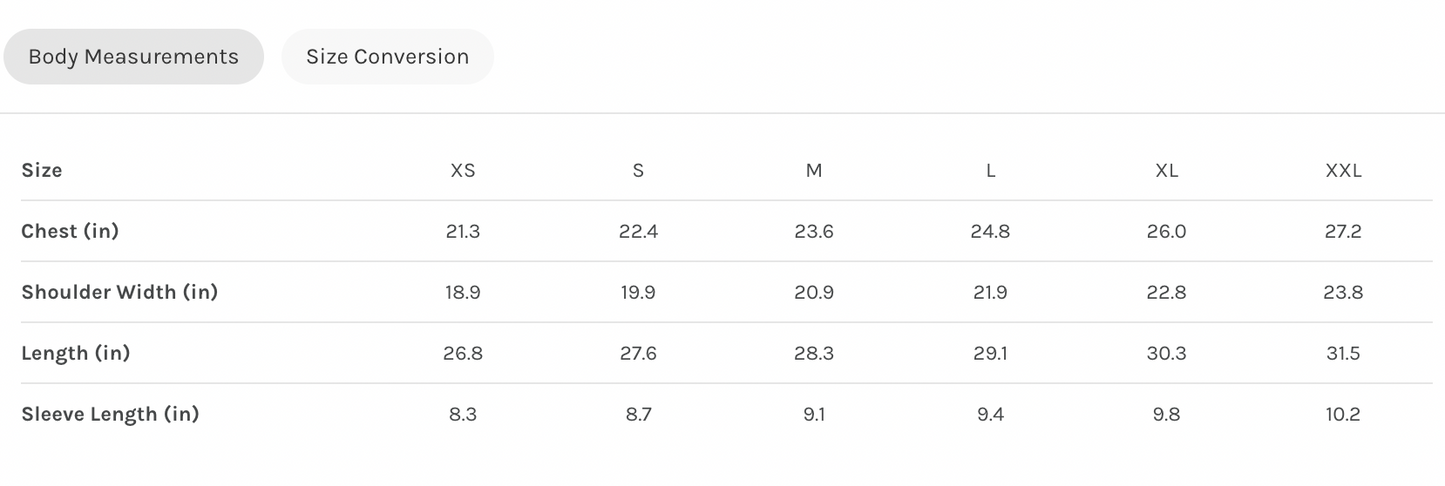This screenshot has width=1445, height=486.
Task: Click the XXL size column header
Action: click(1343, 170)
